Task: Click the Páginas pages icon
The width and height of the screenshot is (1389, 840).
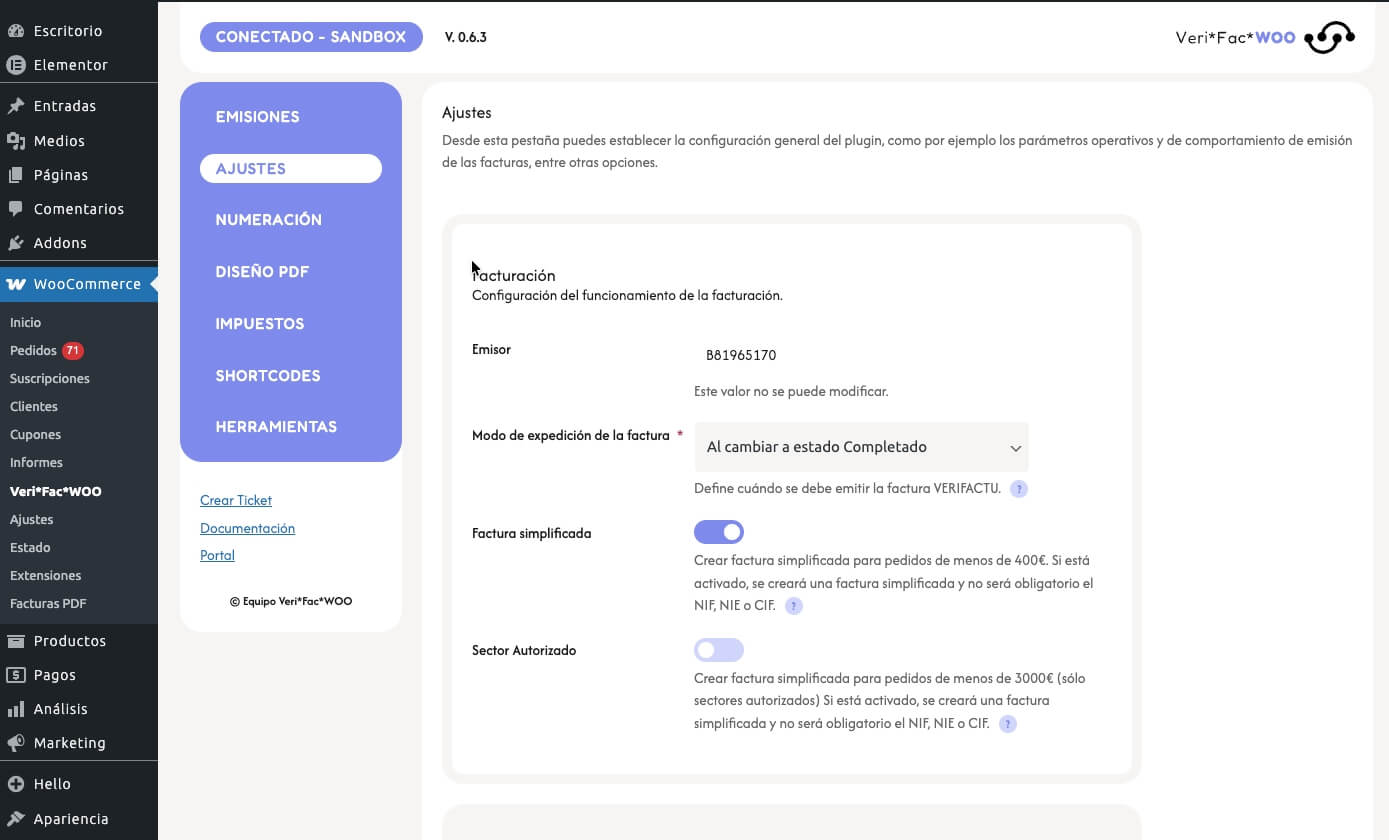Action: [x=16, y=175]
